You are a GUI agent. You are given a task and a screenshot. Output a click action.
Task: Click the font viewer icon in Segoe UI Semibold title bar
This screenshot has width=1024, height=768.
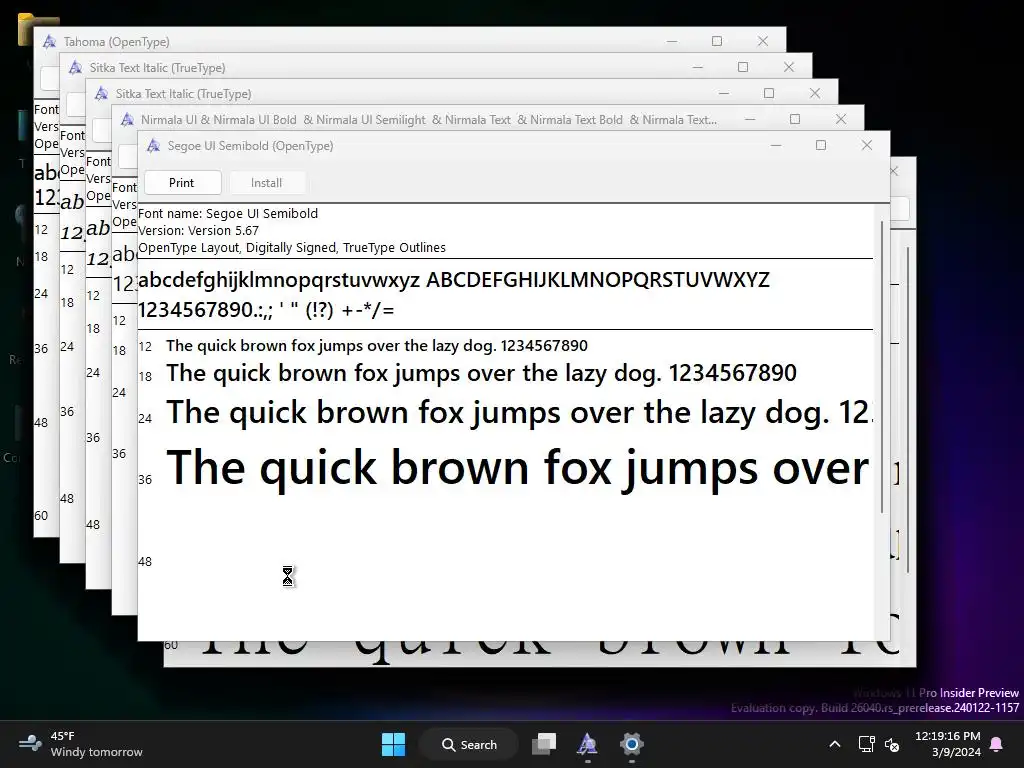(153, 146)
